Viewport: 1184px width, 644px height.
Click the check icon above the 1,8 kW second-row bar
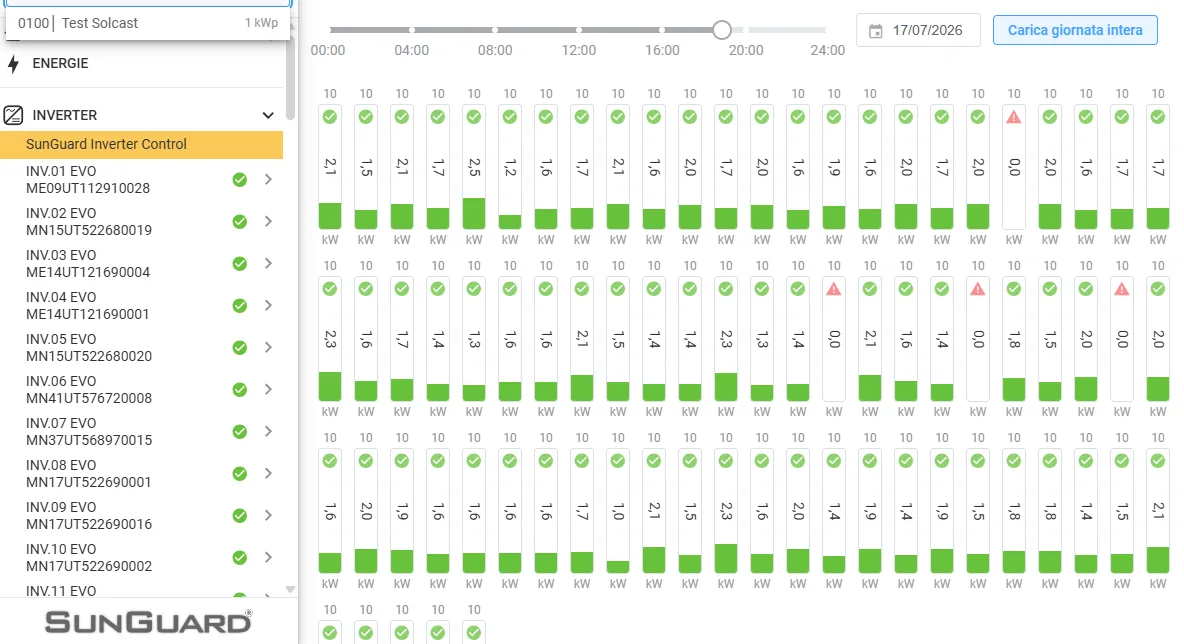pyautogui.click(x=1013, y=289)
